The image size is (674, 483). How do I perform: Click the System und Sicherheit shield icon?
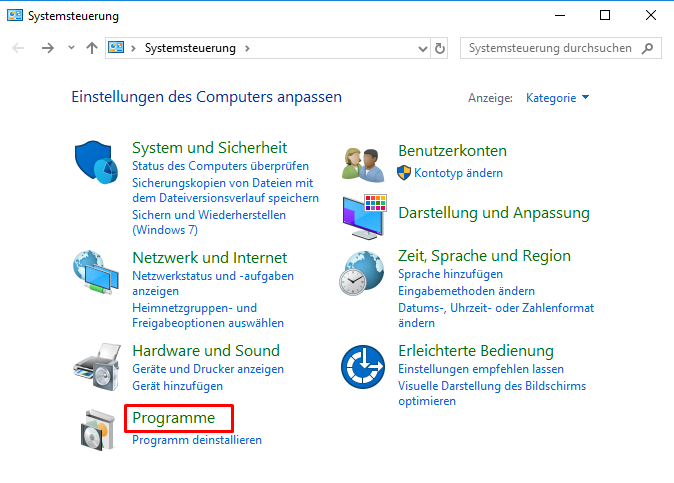click(96, 162)
